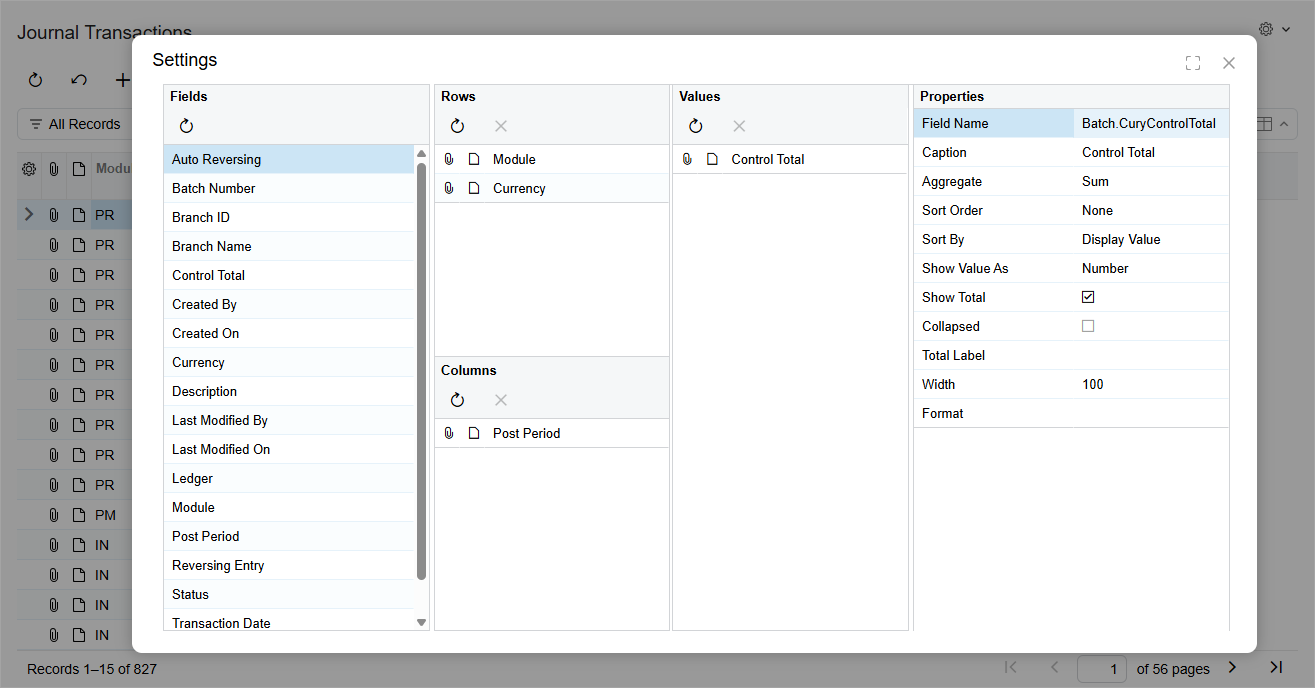Open the Aggregate value dropdown showing Sum
This screenshot has width=1315, height=688.
[1150, 182]
